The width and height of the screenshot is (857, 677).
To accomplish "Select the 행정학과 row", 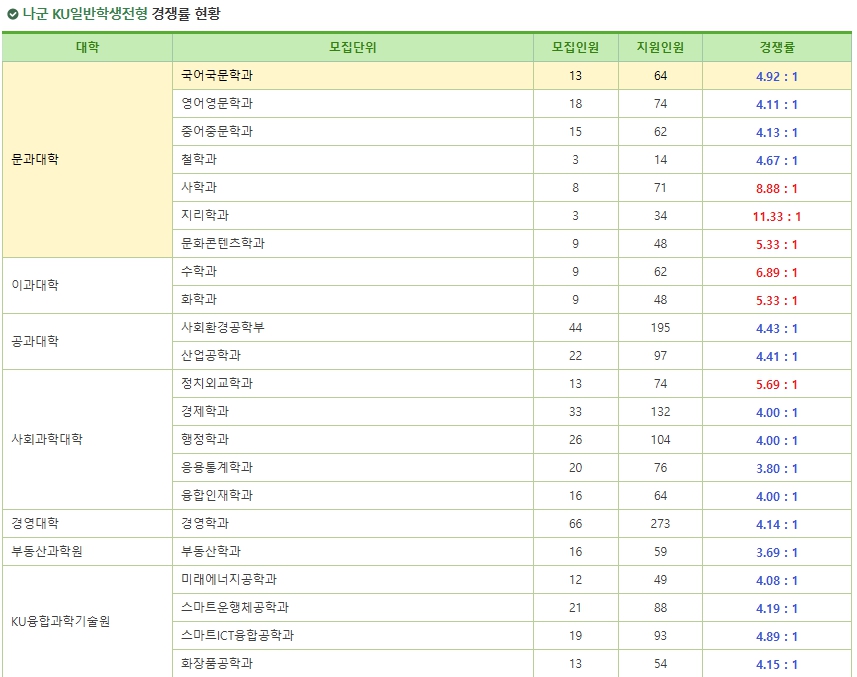I will pos(512,440).
